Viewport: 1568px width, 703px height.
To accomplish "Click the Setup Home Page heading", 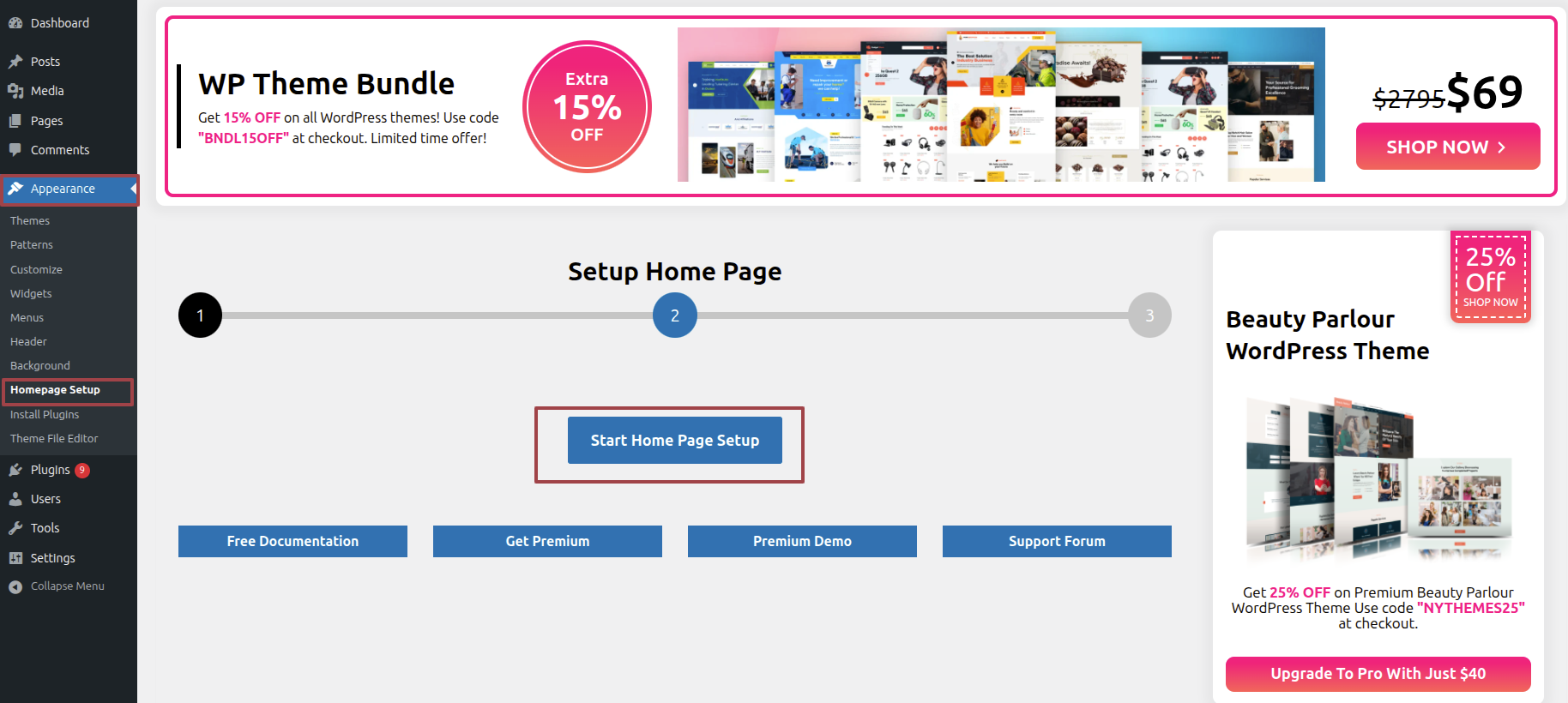I will click(675, 272).
